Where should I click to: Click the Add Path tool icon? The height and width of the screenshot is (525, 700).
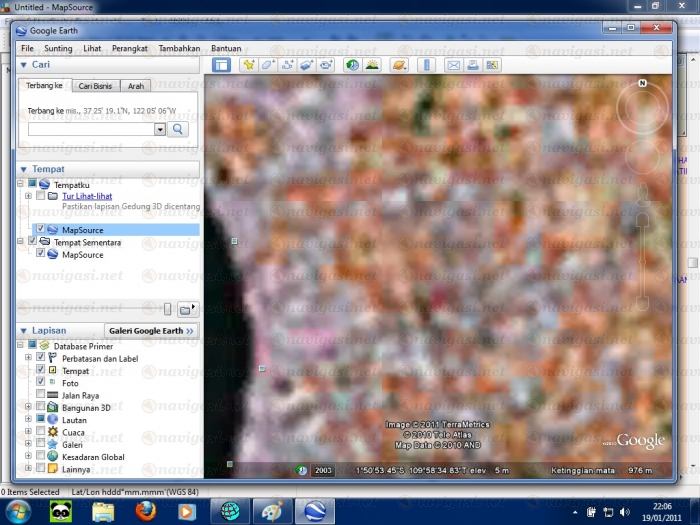[x=287, y=65]
